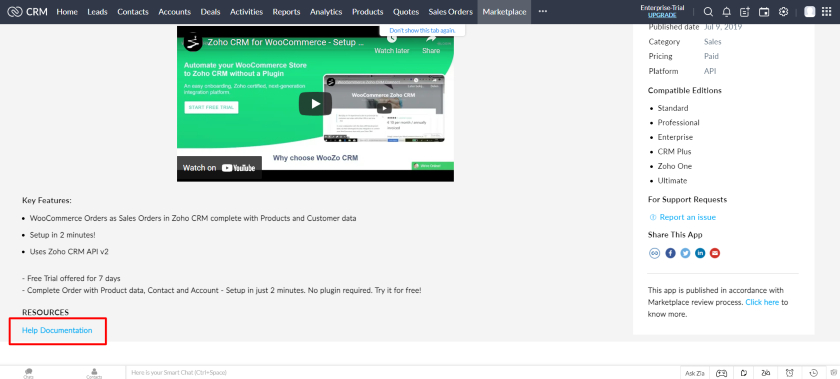This screenshot has height=379, width=840.
Task: Click the Zoho One edition text
Action: (x=674, y=166)
